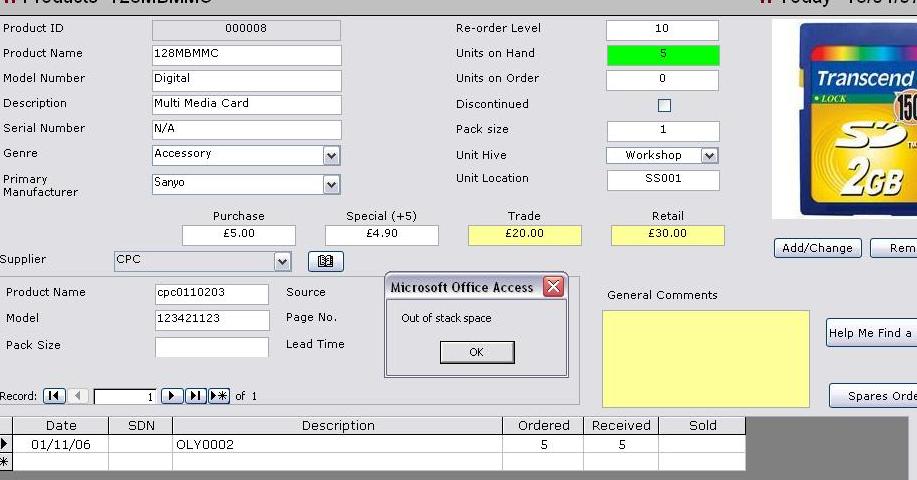Jump to last record navigation arrow

coord(195,396)
